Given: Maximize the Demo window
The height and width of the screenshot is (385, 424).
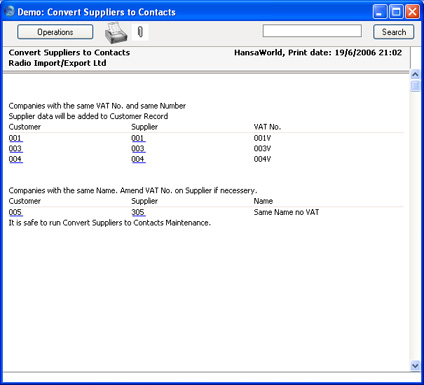Looking at the screenshot, I should (x=396, y=12).
